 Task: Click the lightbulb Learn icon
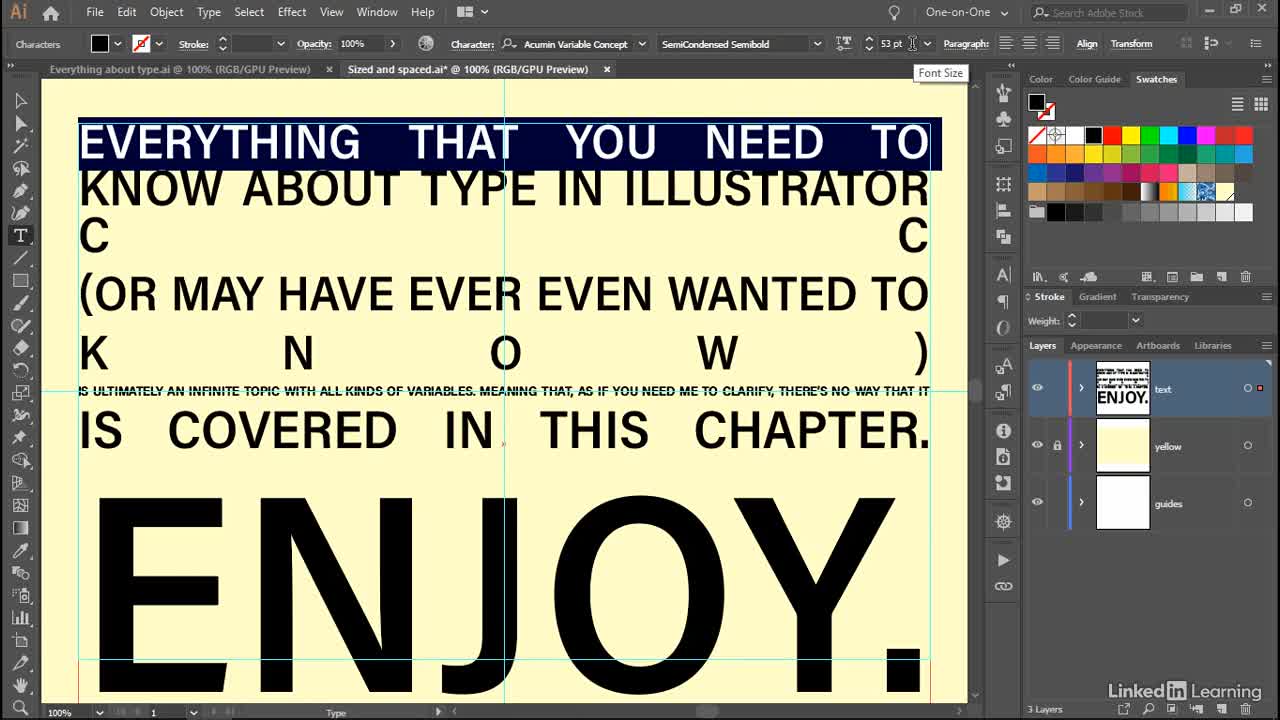[x=894, y=12]
